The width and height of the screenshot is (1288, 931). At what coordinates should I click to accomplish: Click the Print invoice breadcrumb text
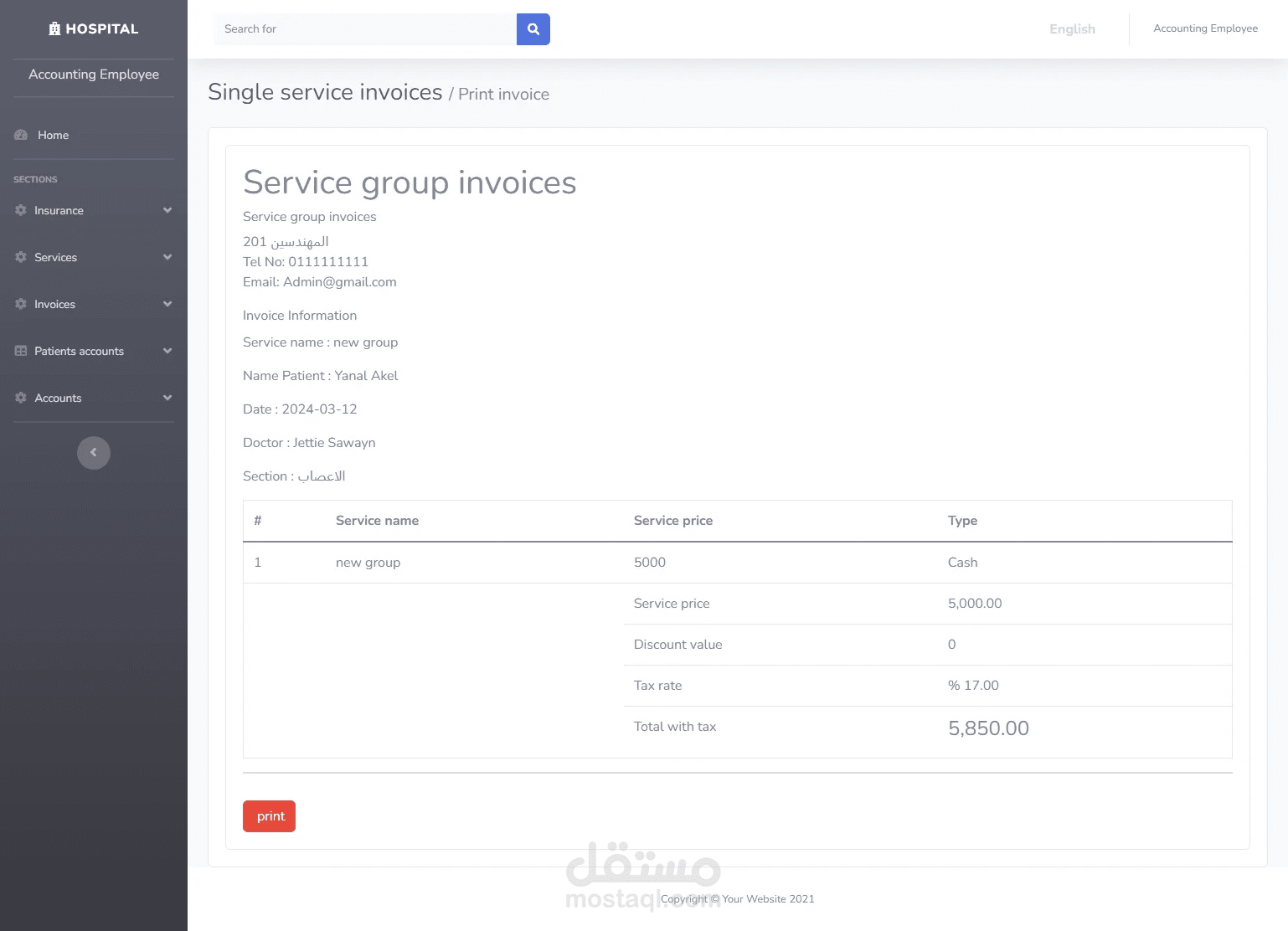coord(503,95)
